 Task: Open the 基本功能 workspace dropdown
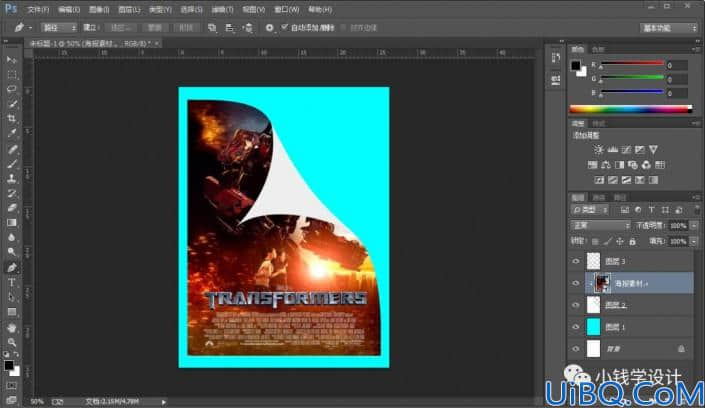tap(669, 28)
